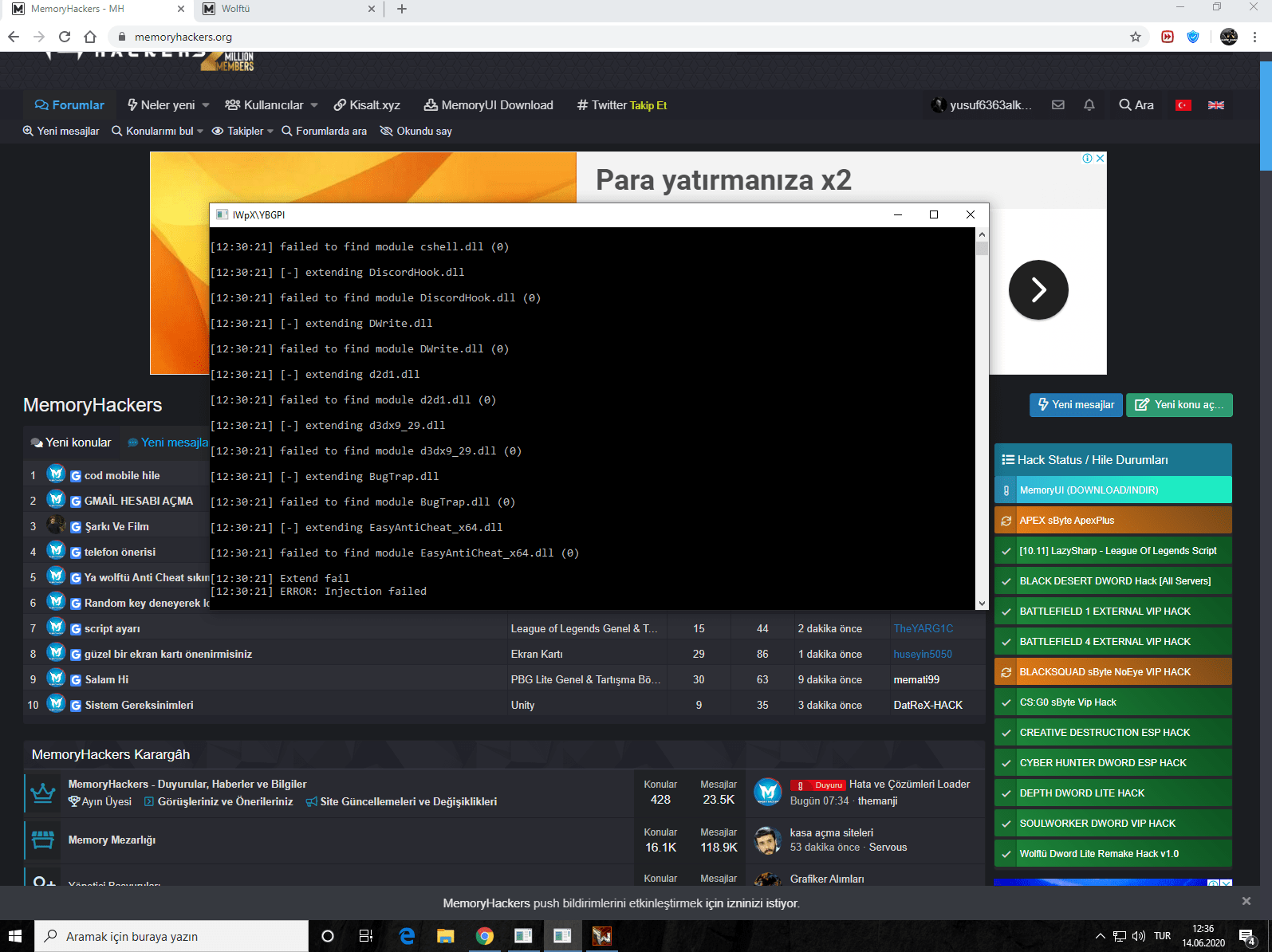Viewport: 1272px width, 952px height.
Task: Open the Kisalt.xyz nav link
Action: click(367, 105)
